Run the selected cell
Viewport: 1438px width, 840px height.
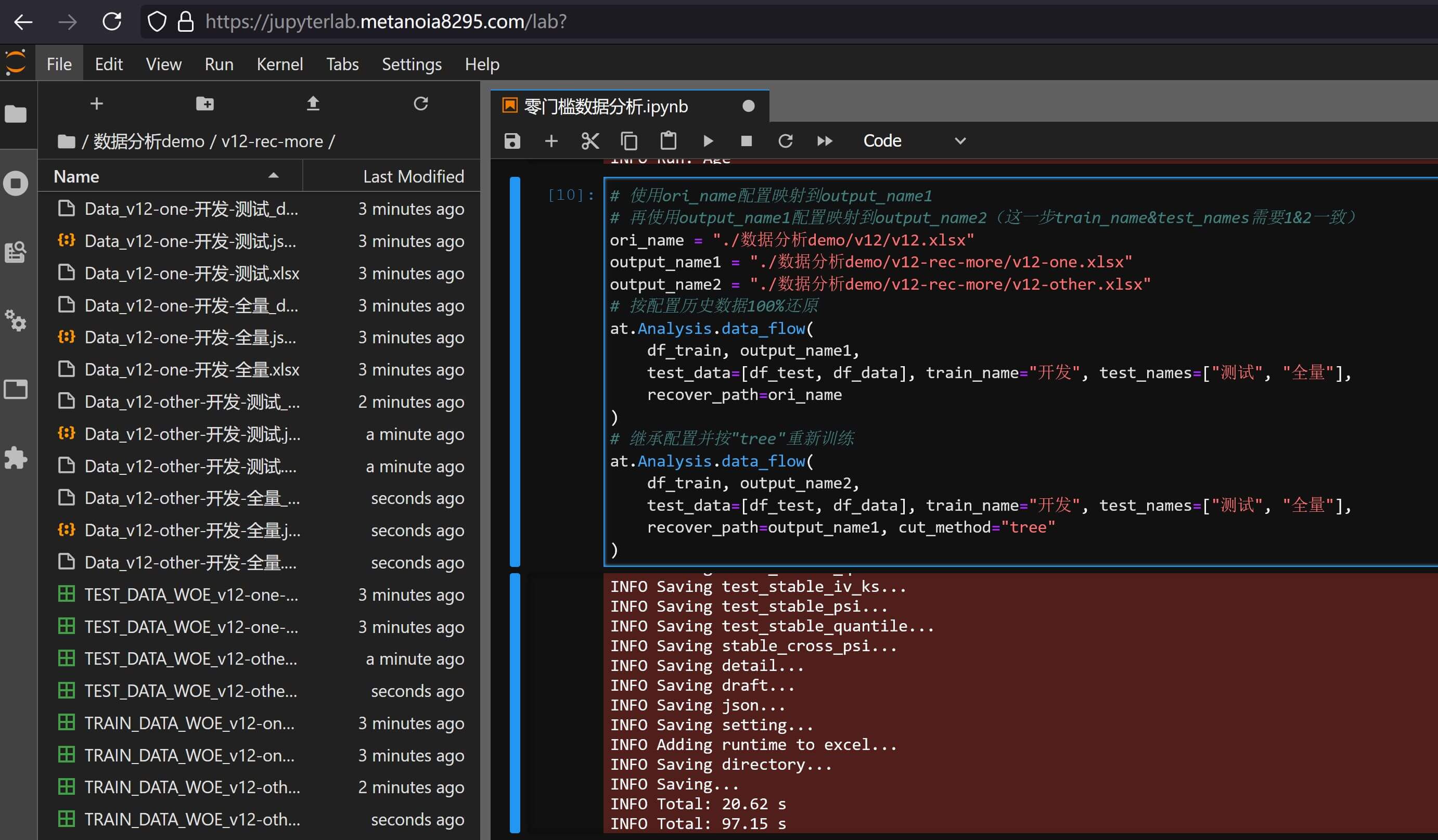coord(708,141)
